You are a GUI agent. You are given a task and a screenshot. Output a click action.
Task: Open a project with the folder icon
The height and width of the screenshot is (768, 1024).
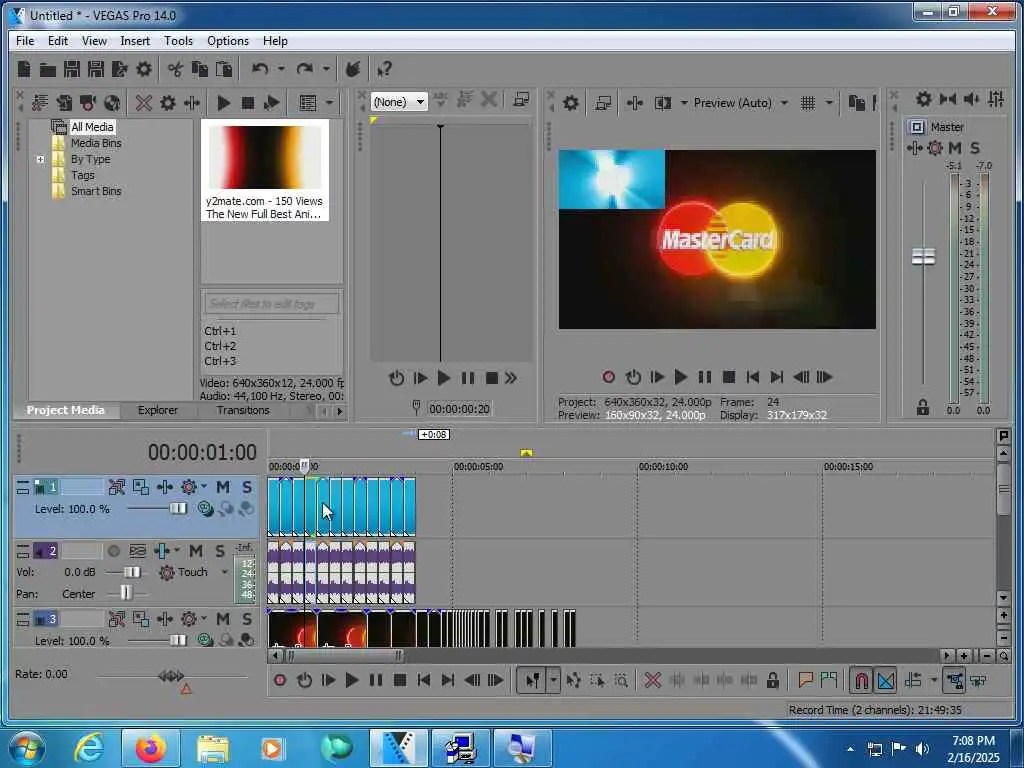point(47,69)
